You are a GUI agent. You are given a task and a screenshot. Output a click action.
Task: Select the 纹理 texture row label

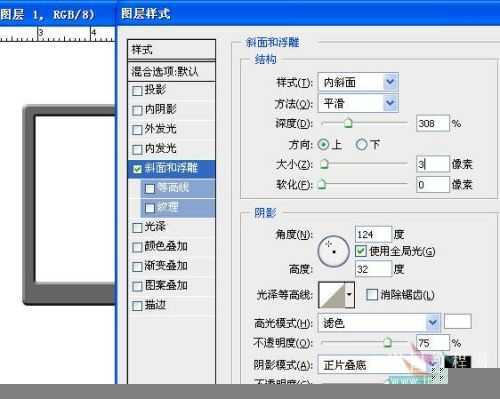(x=168, y=207)
